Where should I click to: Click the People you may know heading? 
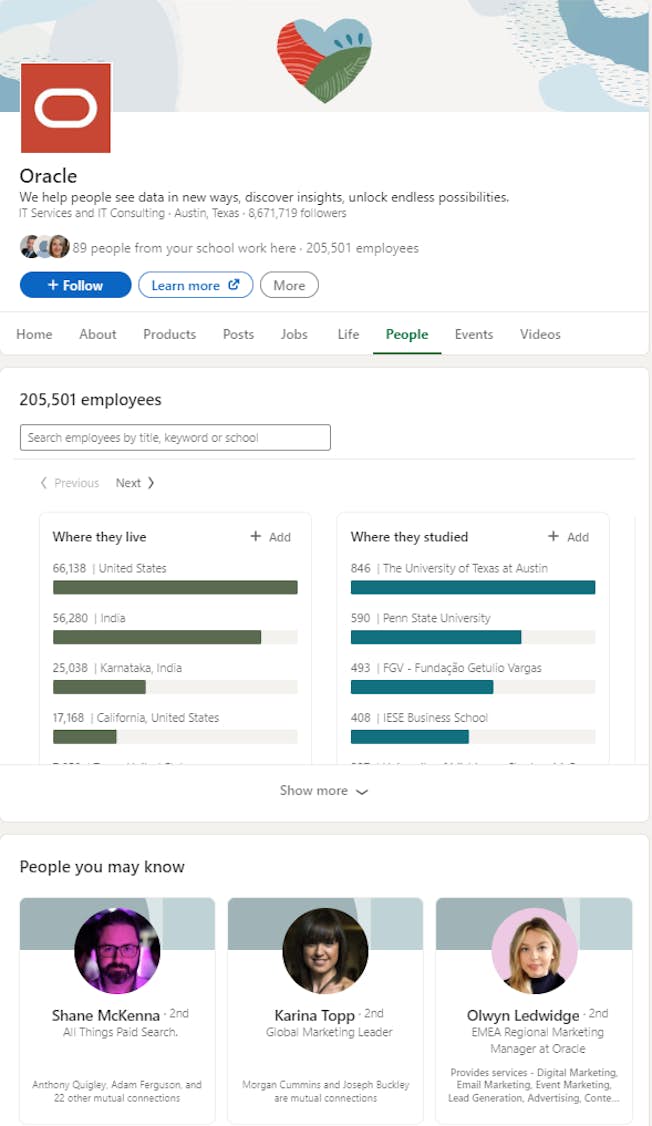click(x=102, y=867)
